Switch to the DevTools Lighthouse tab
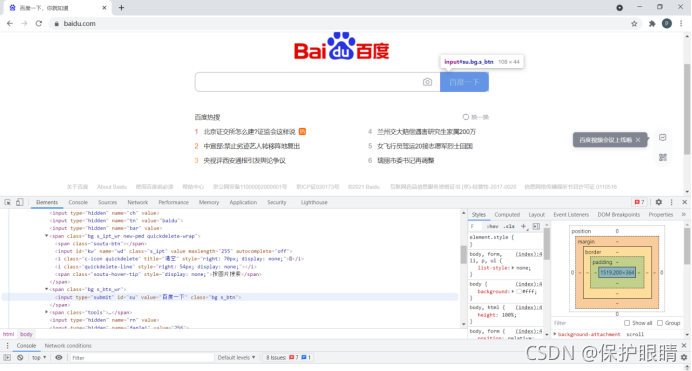The width and height of the screenshot is (692, 371). click(314, 202)
